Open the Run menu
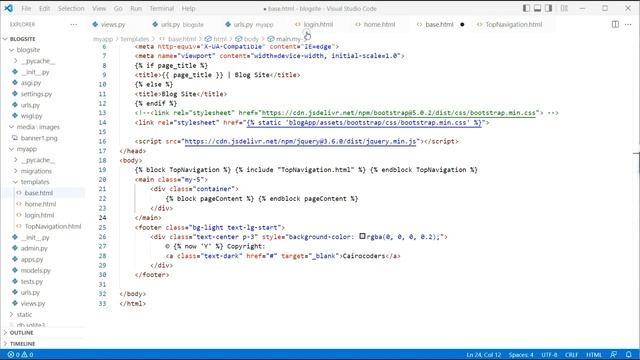Viewport: 640px width, 360px height. (136, 9)
